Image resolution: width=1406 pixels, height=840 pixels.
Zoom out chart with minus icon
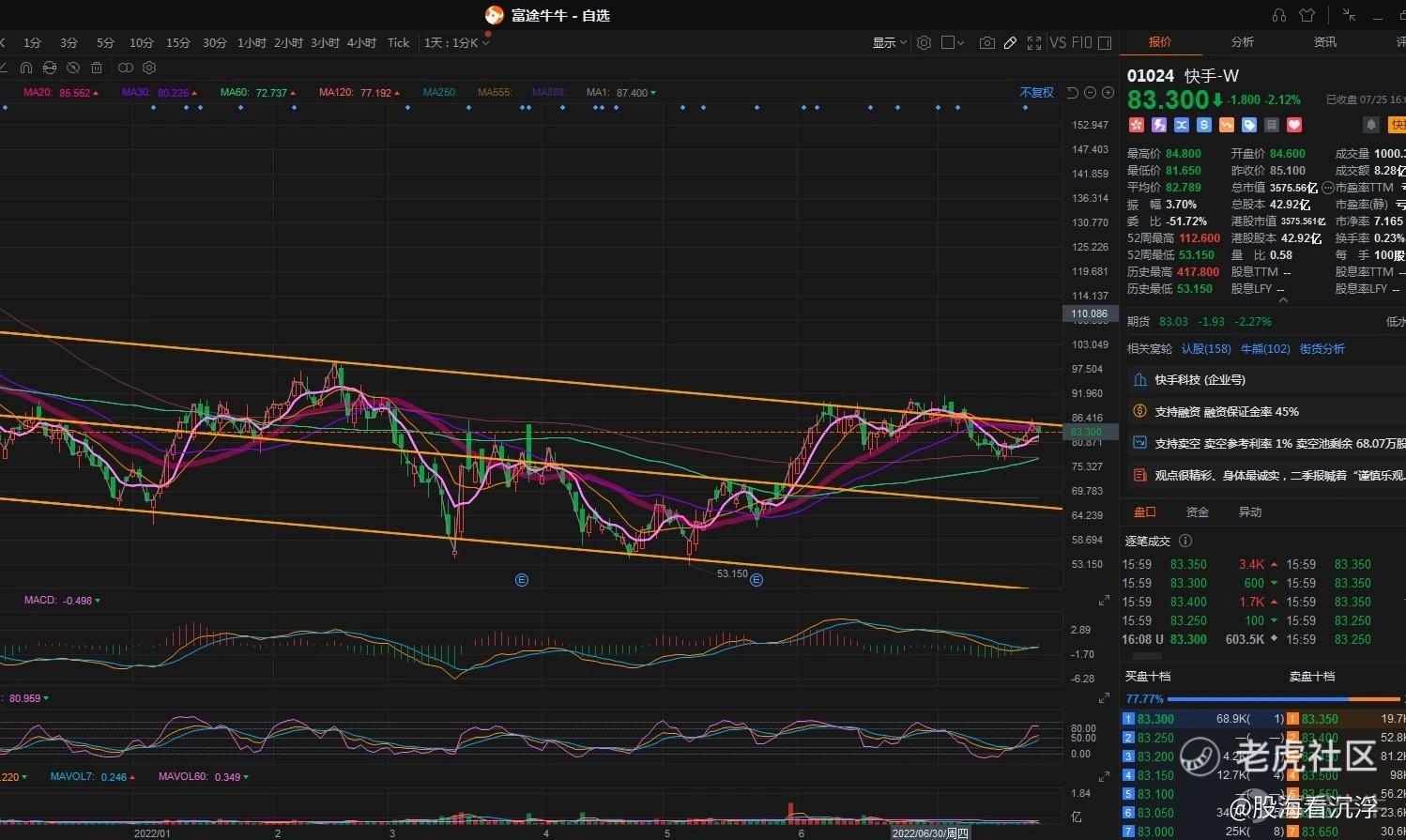click(x=1090, y=92)
